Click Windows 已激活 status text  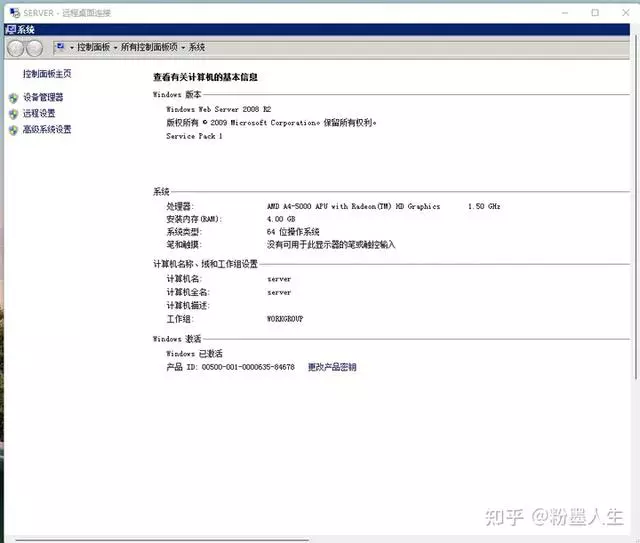point(194,354)
